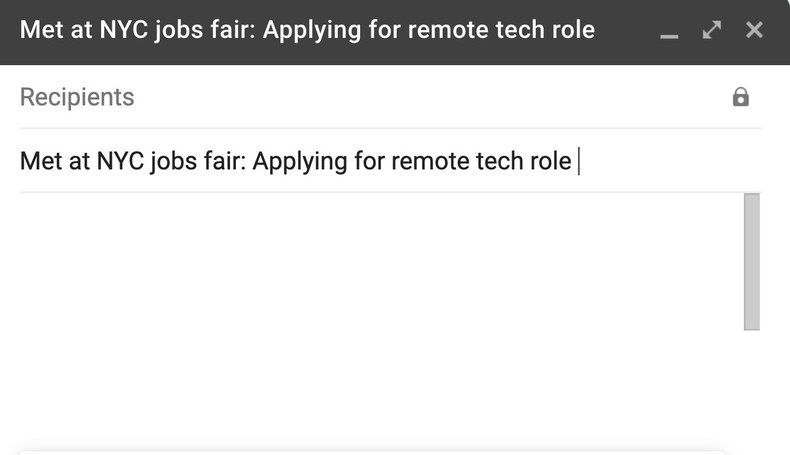Click the lock encryption icon
790x455 pixels.
click(x=741, y=97)
